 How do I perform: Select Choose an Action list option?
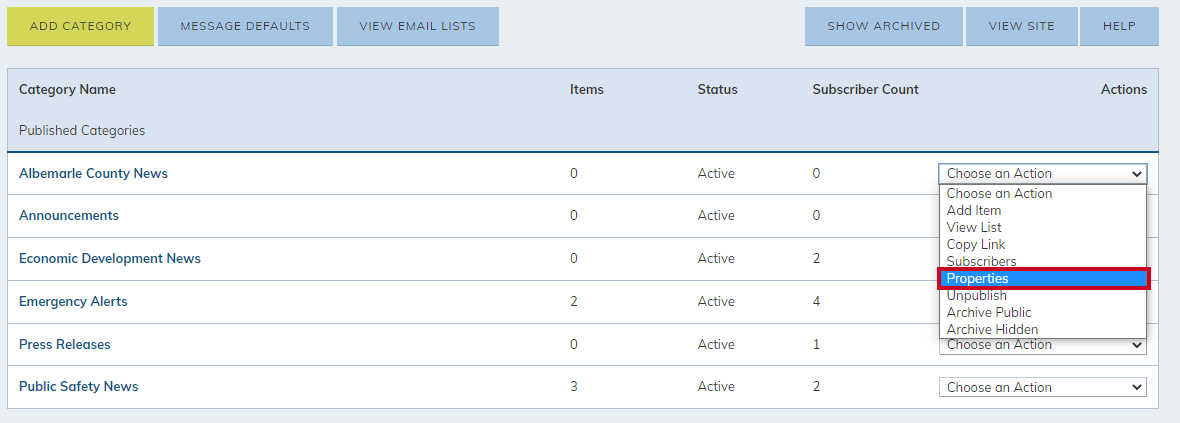(x=1042, y=193)
